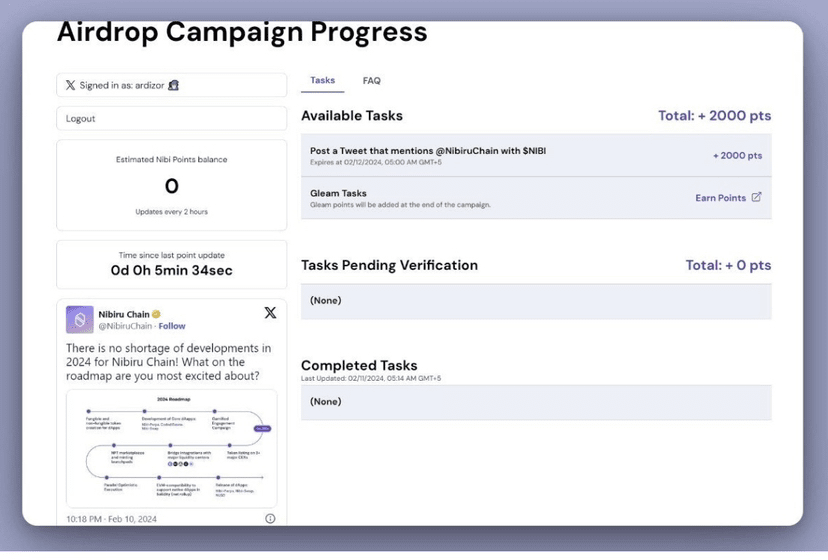
Task: Click the verified badge next to Nibiru Chain
Action: point(157,314)
